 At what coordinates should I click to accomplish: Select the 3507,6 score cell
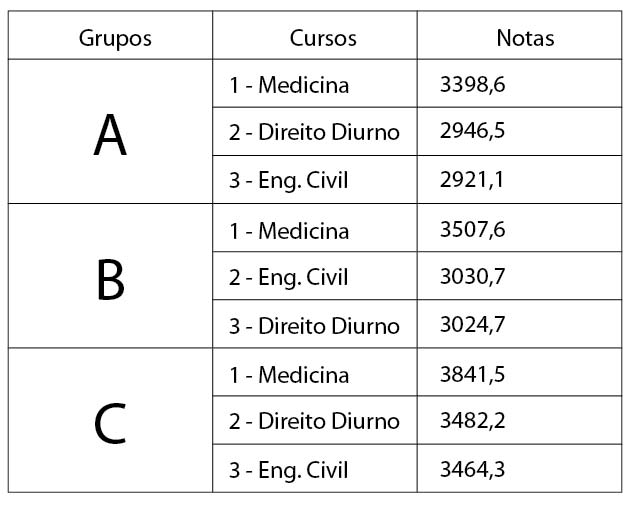pos(472,230)
